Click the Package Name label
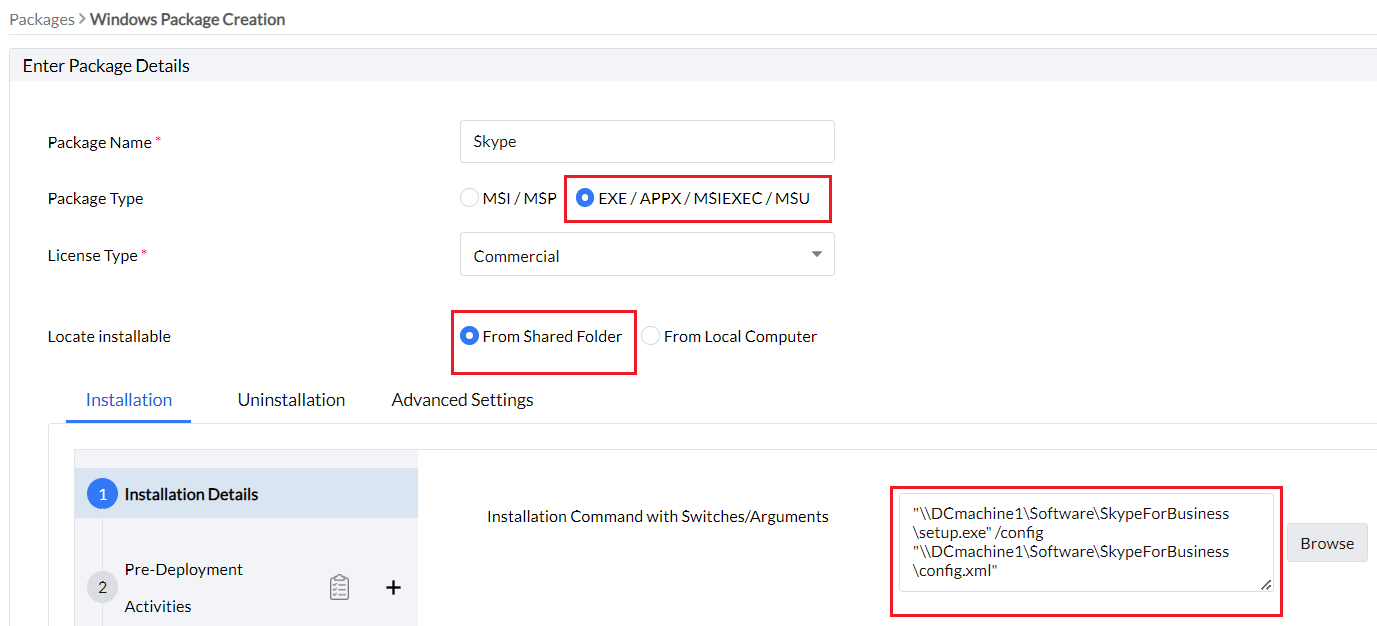Viewport: 1377px width, 626px height. pos(100,142)
